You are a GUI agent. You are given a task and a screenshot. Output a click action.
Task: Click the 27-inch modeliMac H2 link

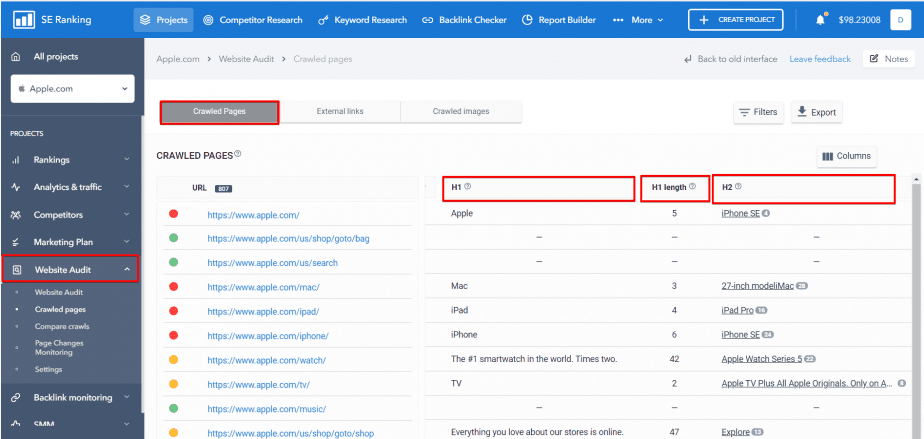(x=758, y=286)
